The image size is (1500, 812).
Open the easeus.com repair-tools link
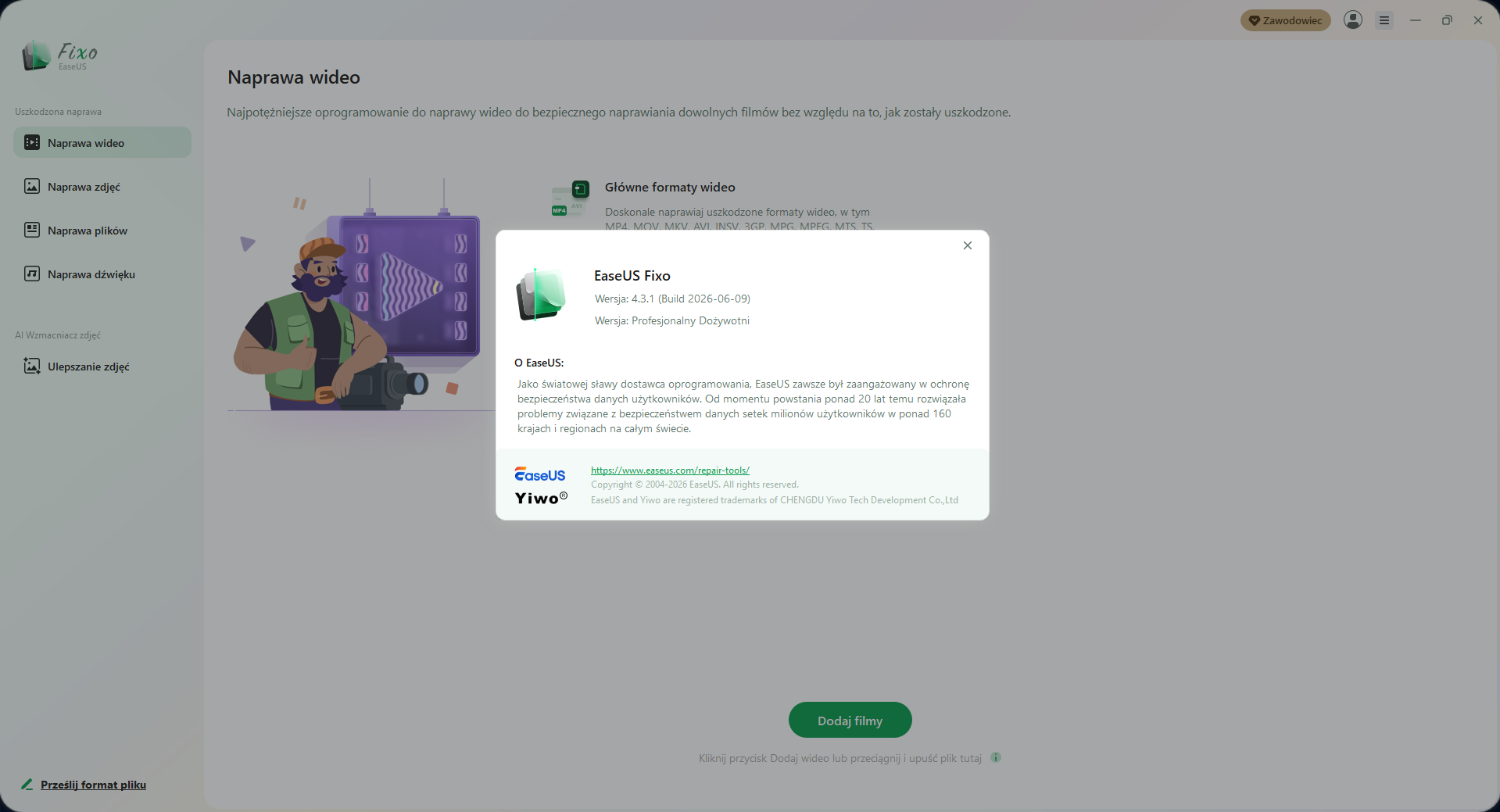tap(670, 470)
